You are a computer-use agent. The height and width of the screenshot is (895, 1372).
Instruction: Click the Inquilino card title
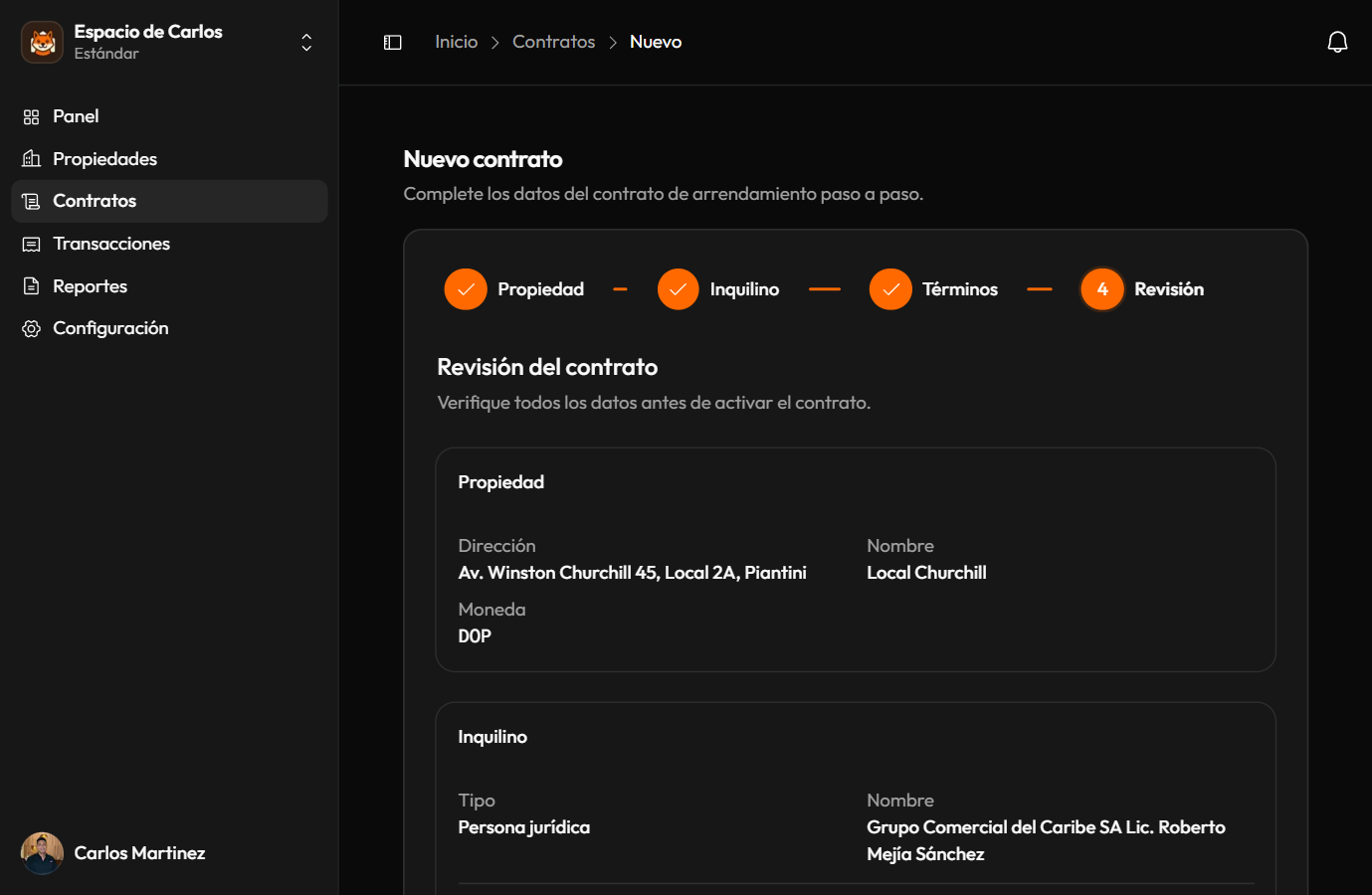tap(492, 737)
